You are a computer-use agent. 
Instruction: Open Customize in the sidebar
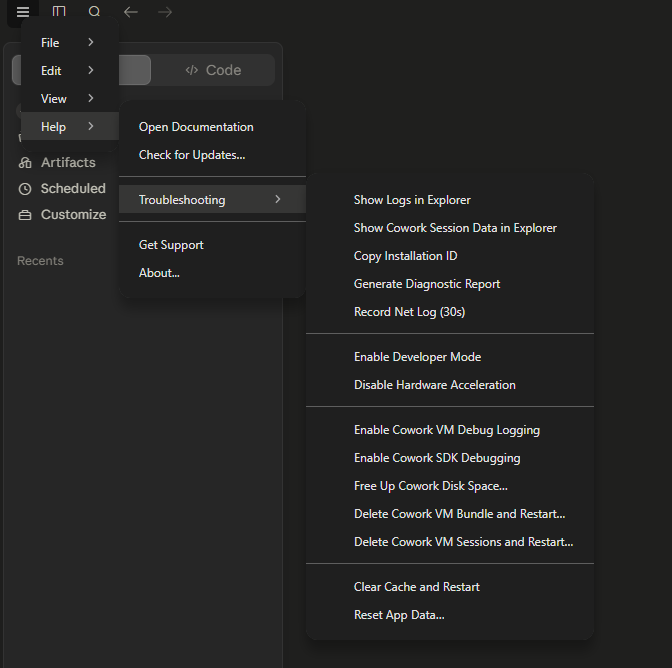73,215
